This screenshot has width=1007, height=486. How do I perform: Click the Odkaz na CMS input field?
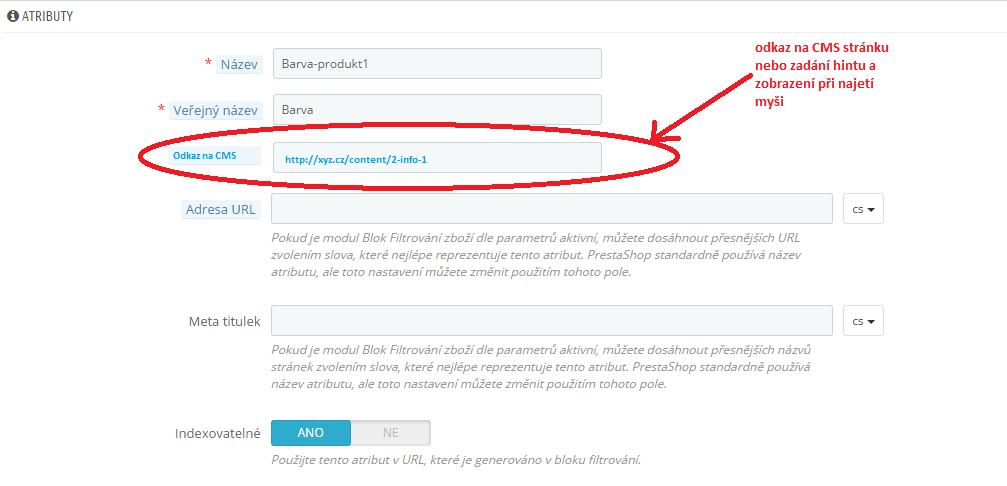[x=437, y=158]
